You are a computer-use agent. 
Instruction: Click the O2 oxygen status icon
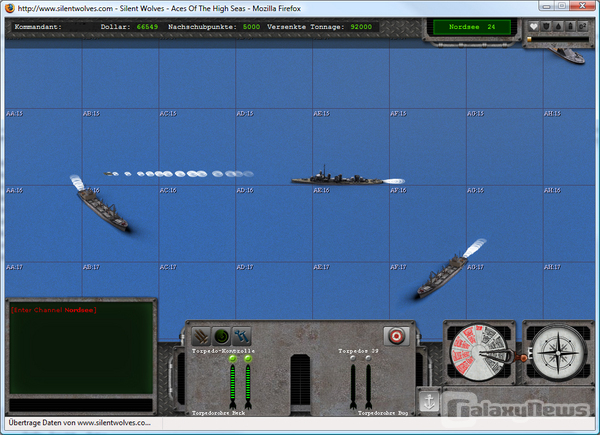[581, 27]
